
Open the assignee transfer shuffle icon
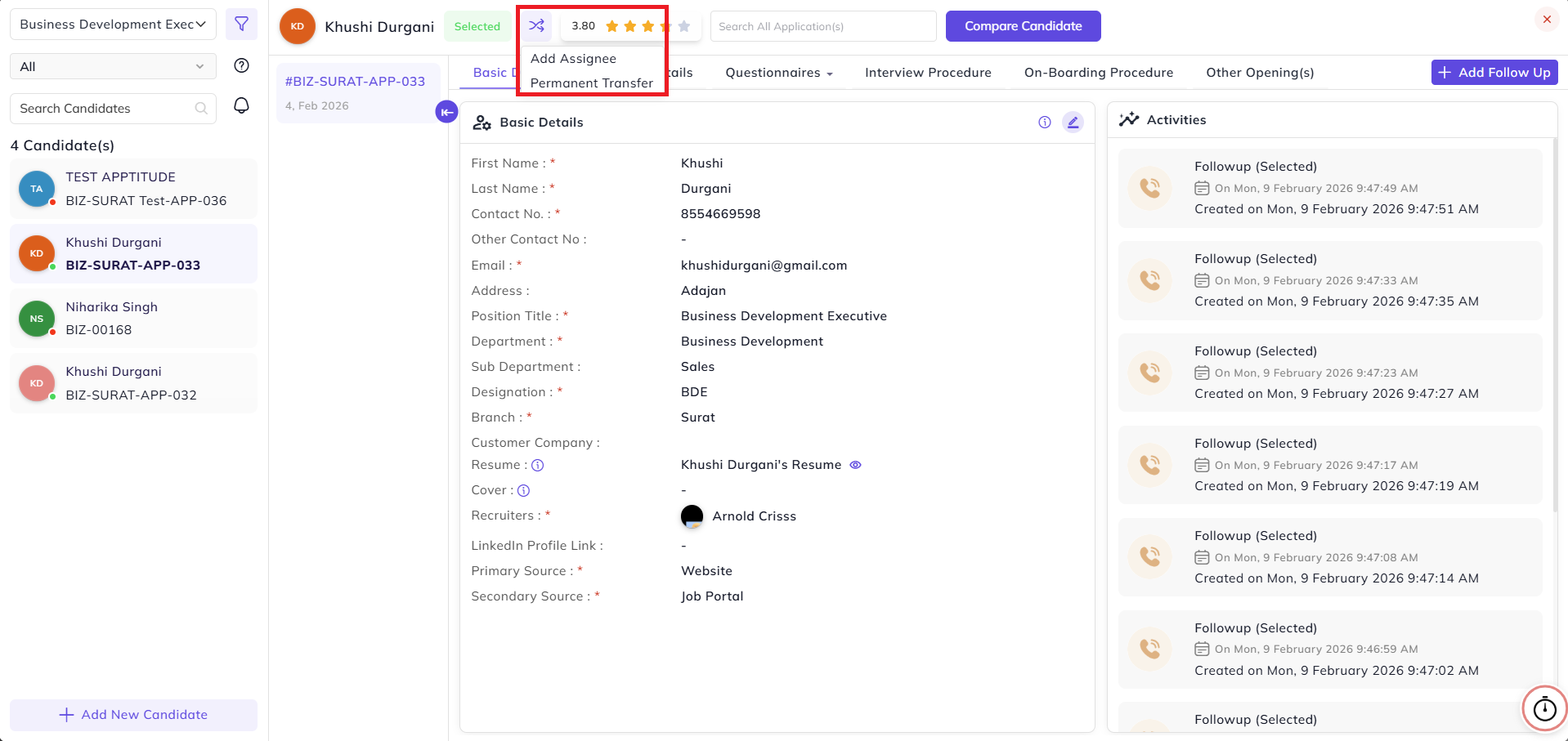[536, 26]
